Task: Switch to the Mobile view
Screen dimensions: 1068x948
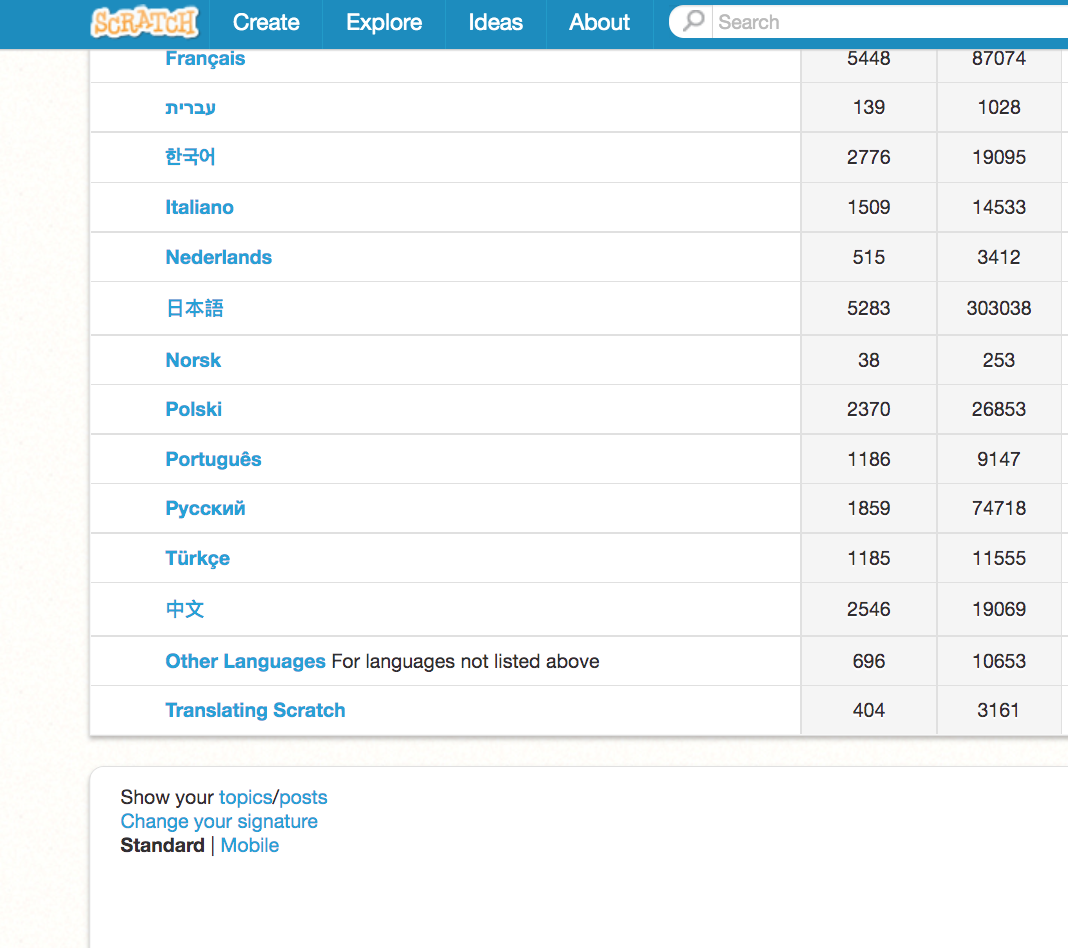Action: (x=249, y=845)
